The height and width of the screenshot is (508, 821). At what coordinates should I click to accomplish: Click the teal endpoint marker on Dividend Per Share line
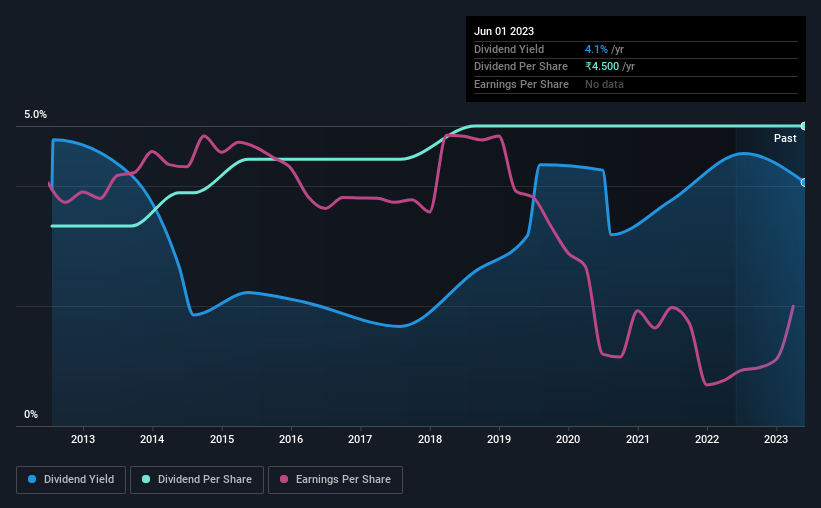pyautogui.click(x=804, y=126)
